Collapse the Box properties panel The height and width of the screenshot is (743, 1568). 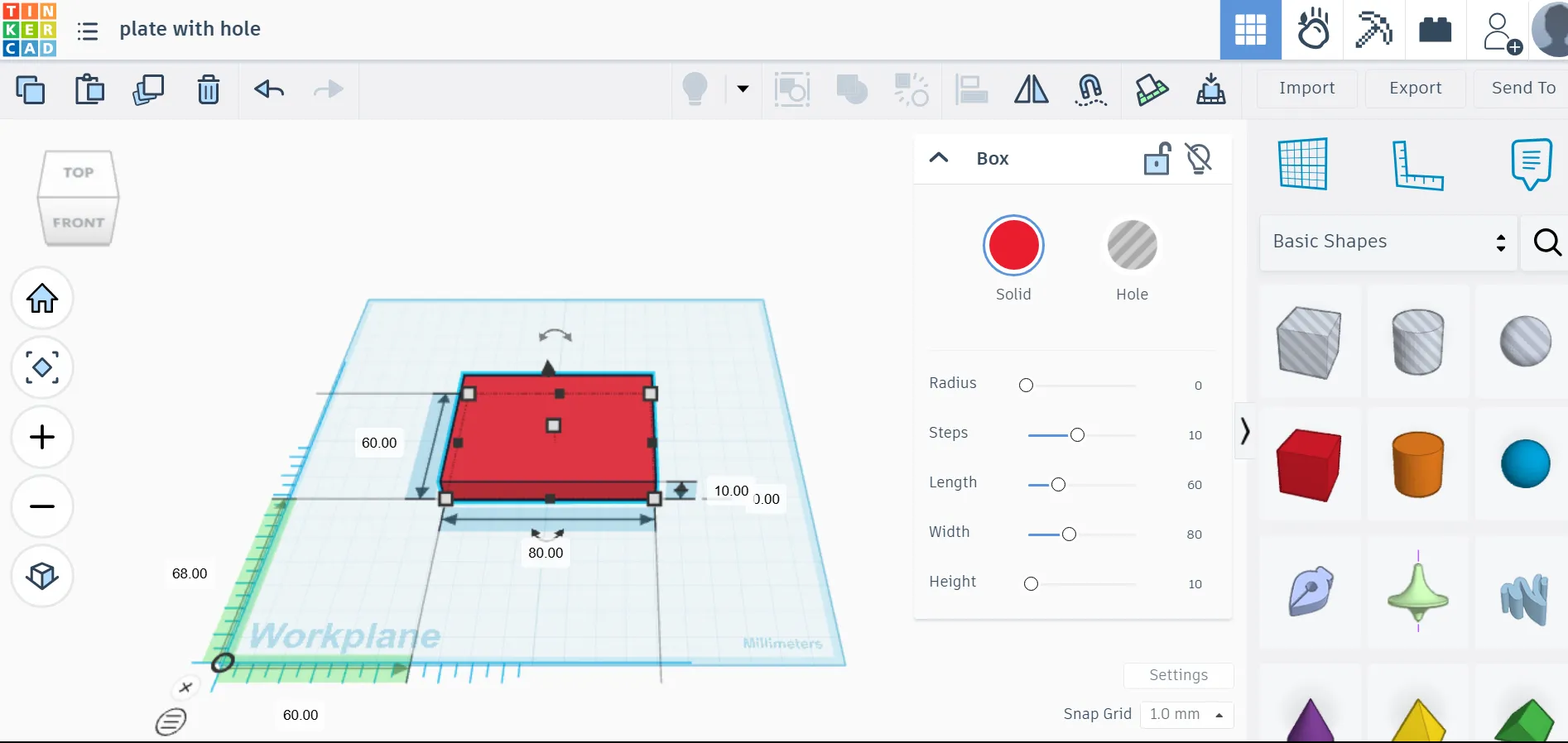939,158
